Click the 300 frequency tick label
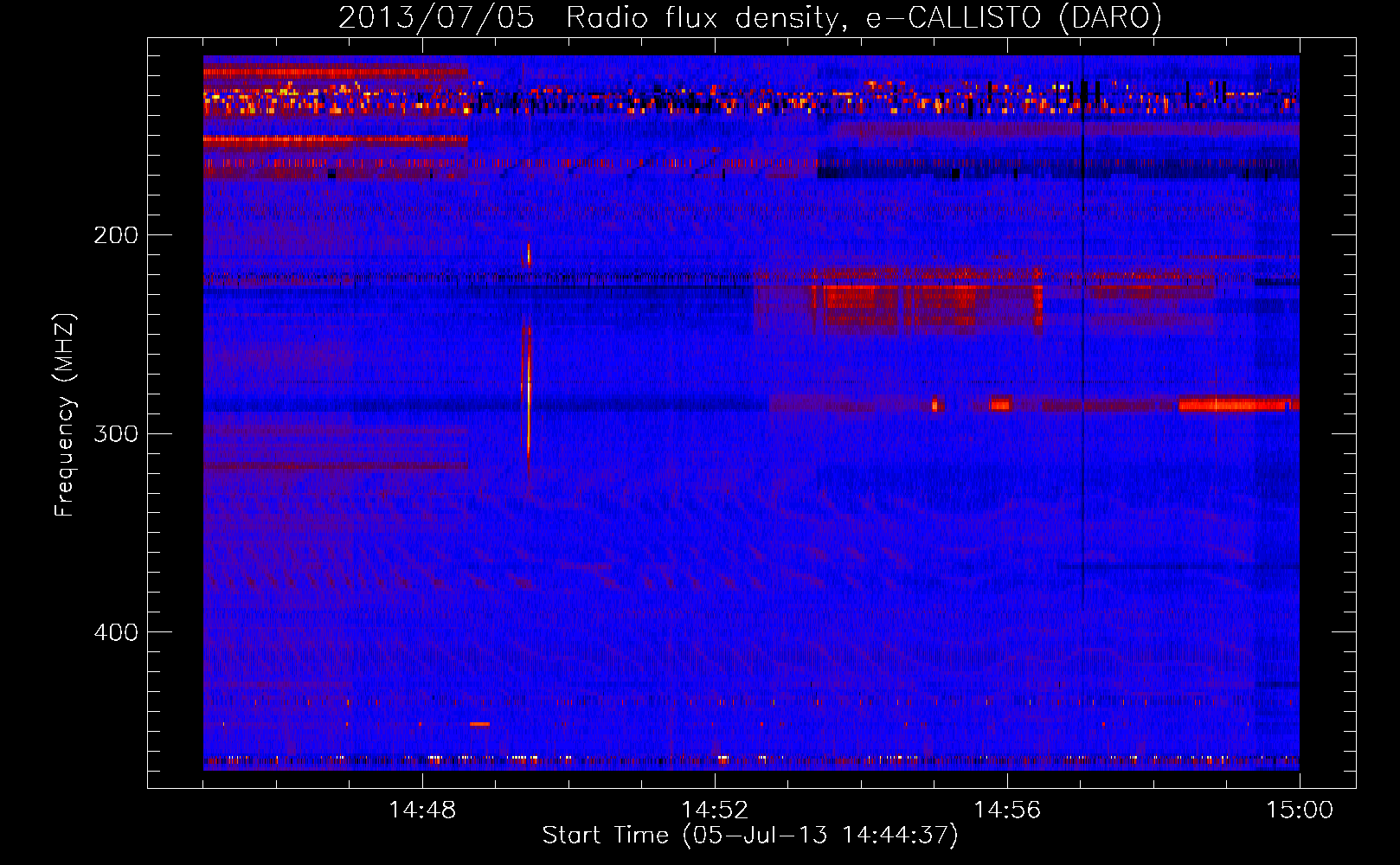 pyautogui.click(x=116, y=433)
